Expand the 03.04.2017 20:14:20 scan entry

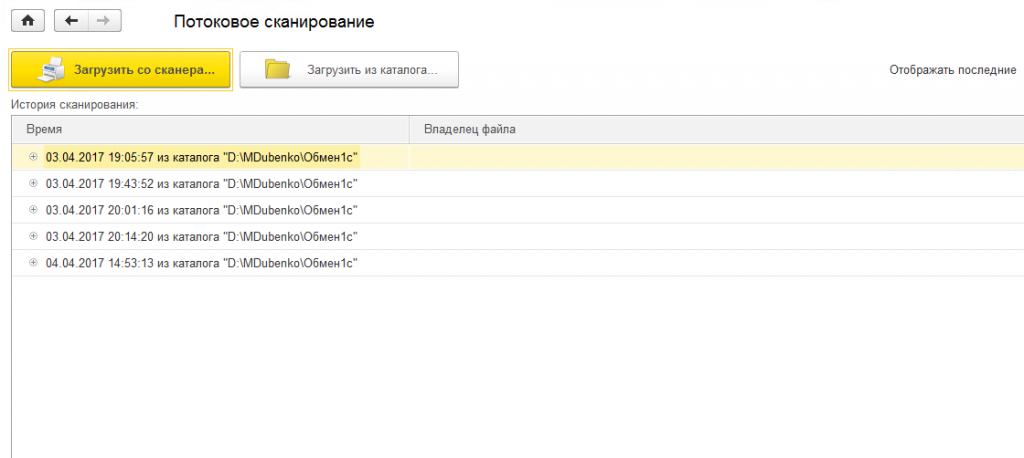pyautogui.click(x=33, y=236)
